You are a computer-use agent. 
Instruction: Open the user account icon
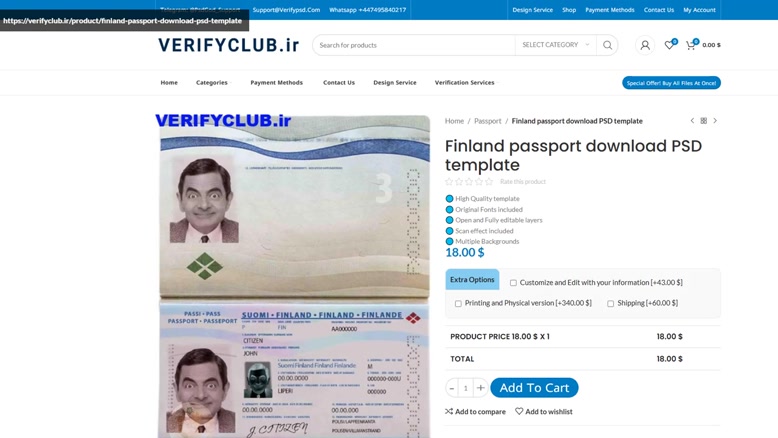(x=645, y=45)
